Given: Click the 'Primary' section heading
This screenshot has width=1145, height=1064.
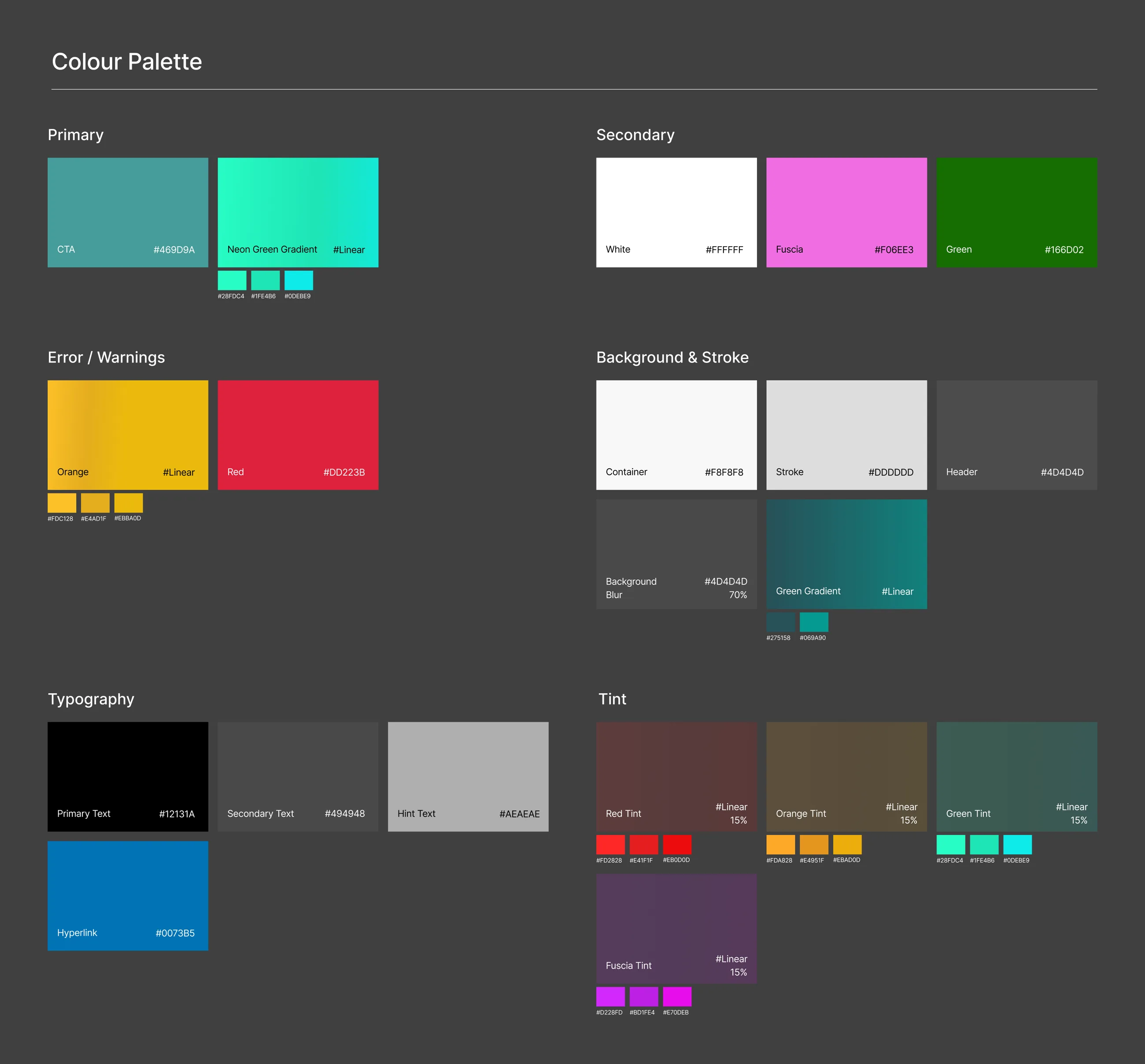Looking at the screenshot, I should tap(75, 135).
